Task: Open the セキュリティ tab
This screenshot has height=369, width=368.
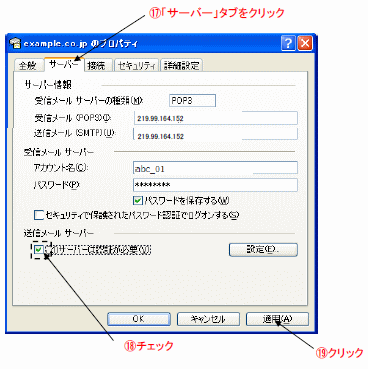Action: (137, 65)
